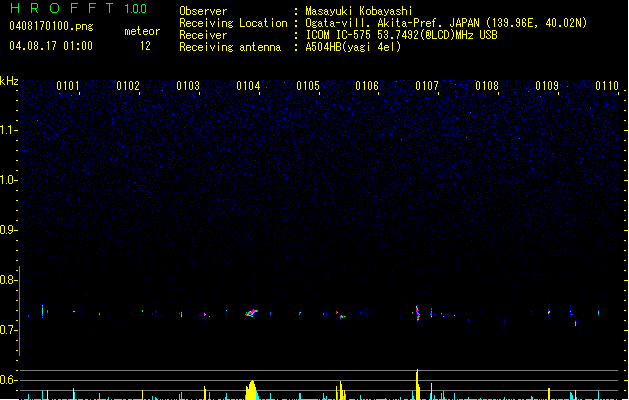Click time marker 0101
This screenshot has height=400, width=629.
(x=68, y=86)
